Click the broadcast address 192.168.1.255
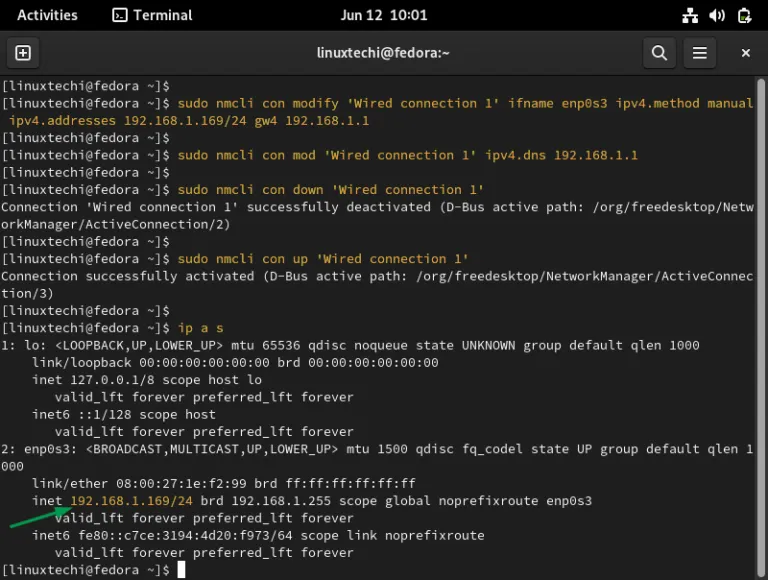Image resolution: width=768 pixels, height=580 pixels. [281, 501]
